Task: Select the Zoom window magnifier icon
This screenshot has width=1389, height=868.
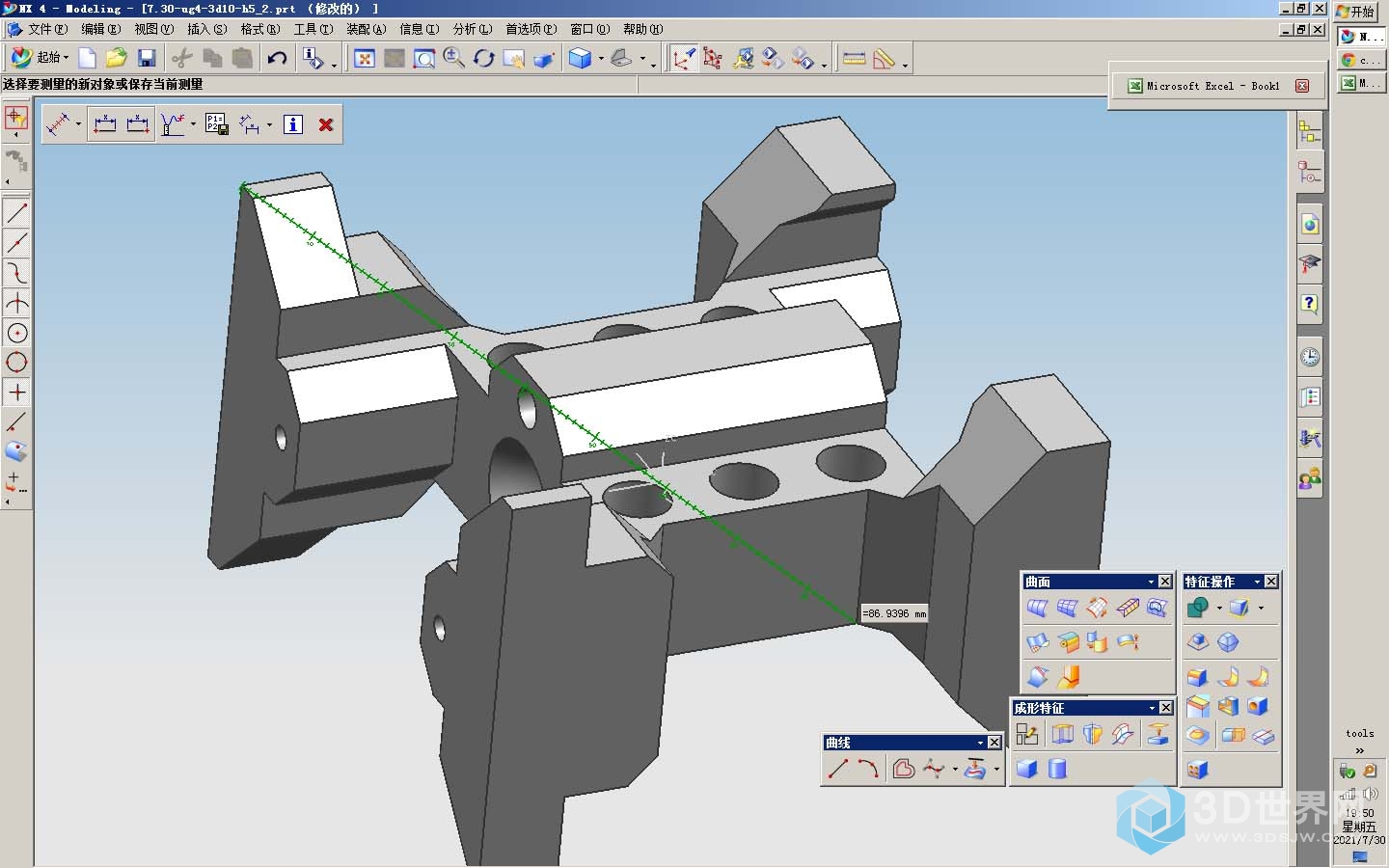Action: click(423, 59)
